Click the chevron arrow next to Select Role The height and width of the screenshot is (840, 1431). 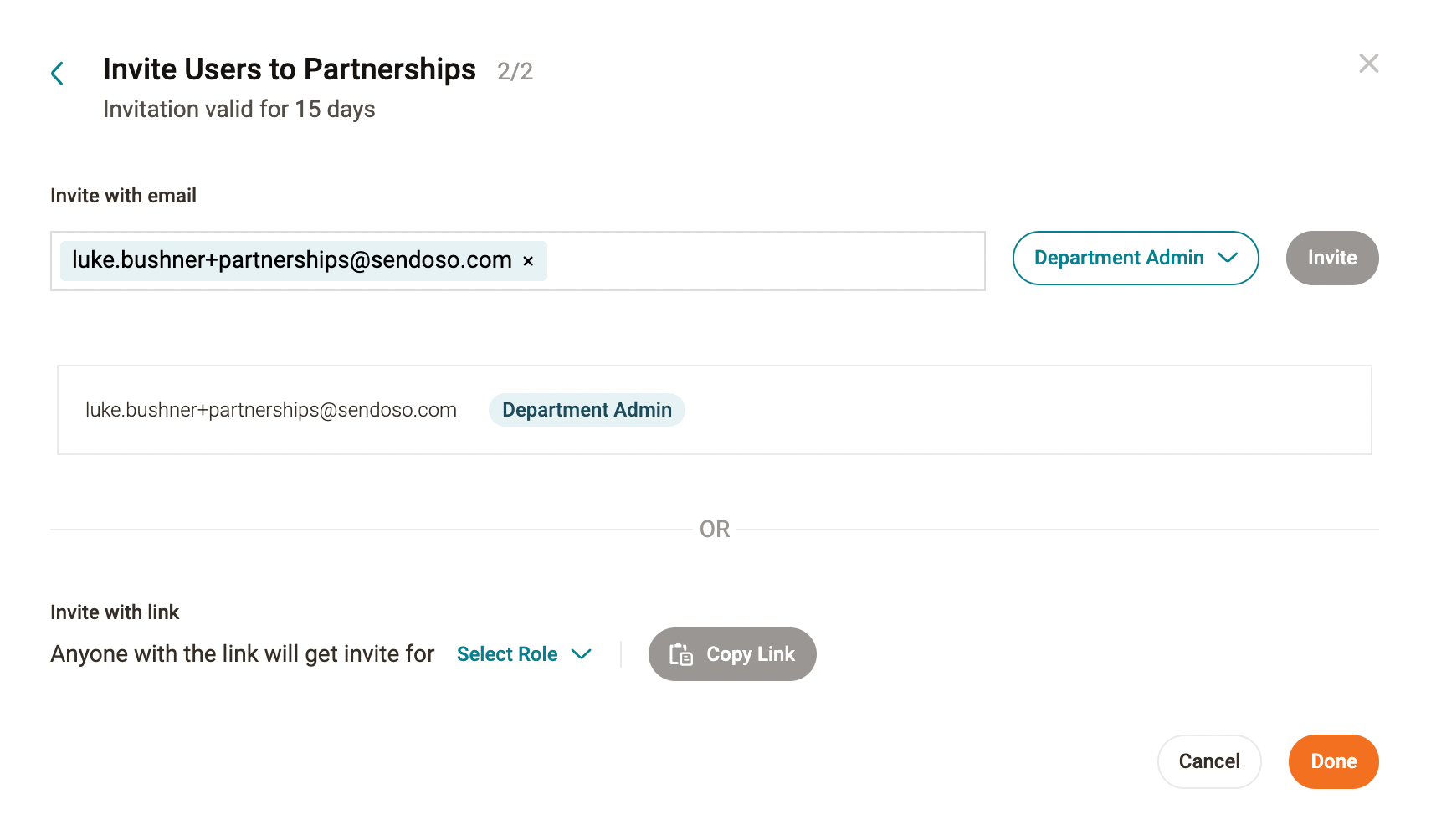581,654
